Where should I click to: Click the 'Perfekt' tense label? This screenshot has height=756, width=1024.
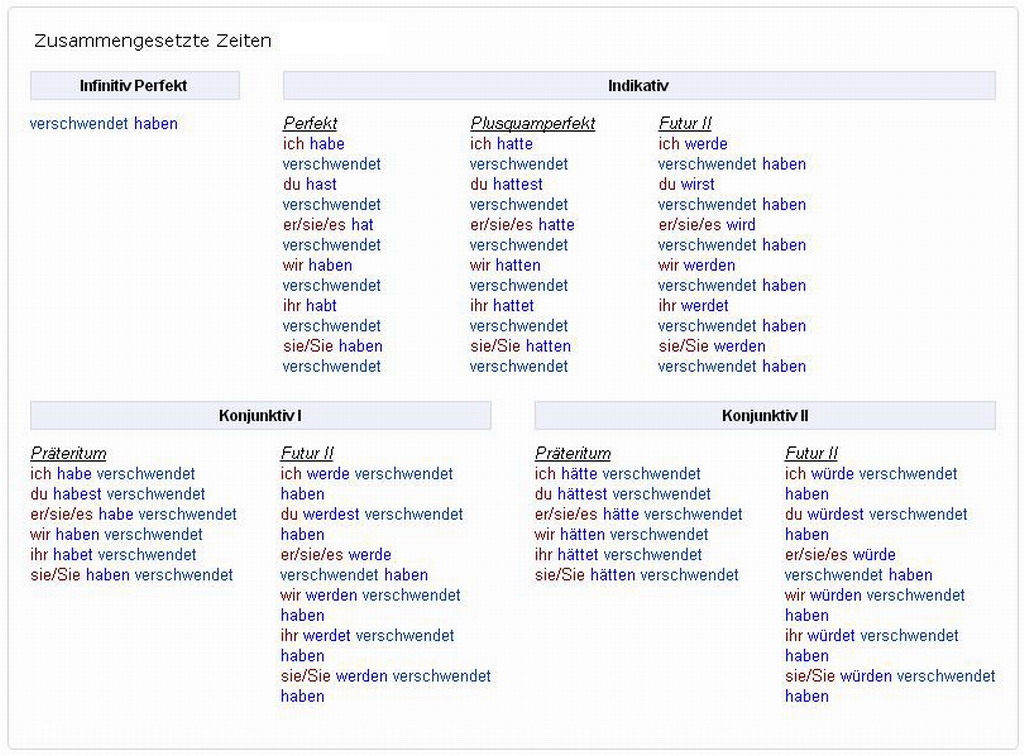tap(310, 124)
